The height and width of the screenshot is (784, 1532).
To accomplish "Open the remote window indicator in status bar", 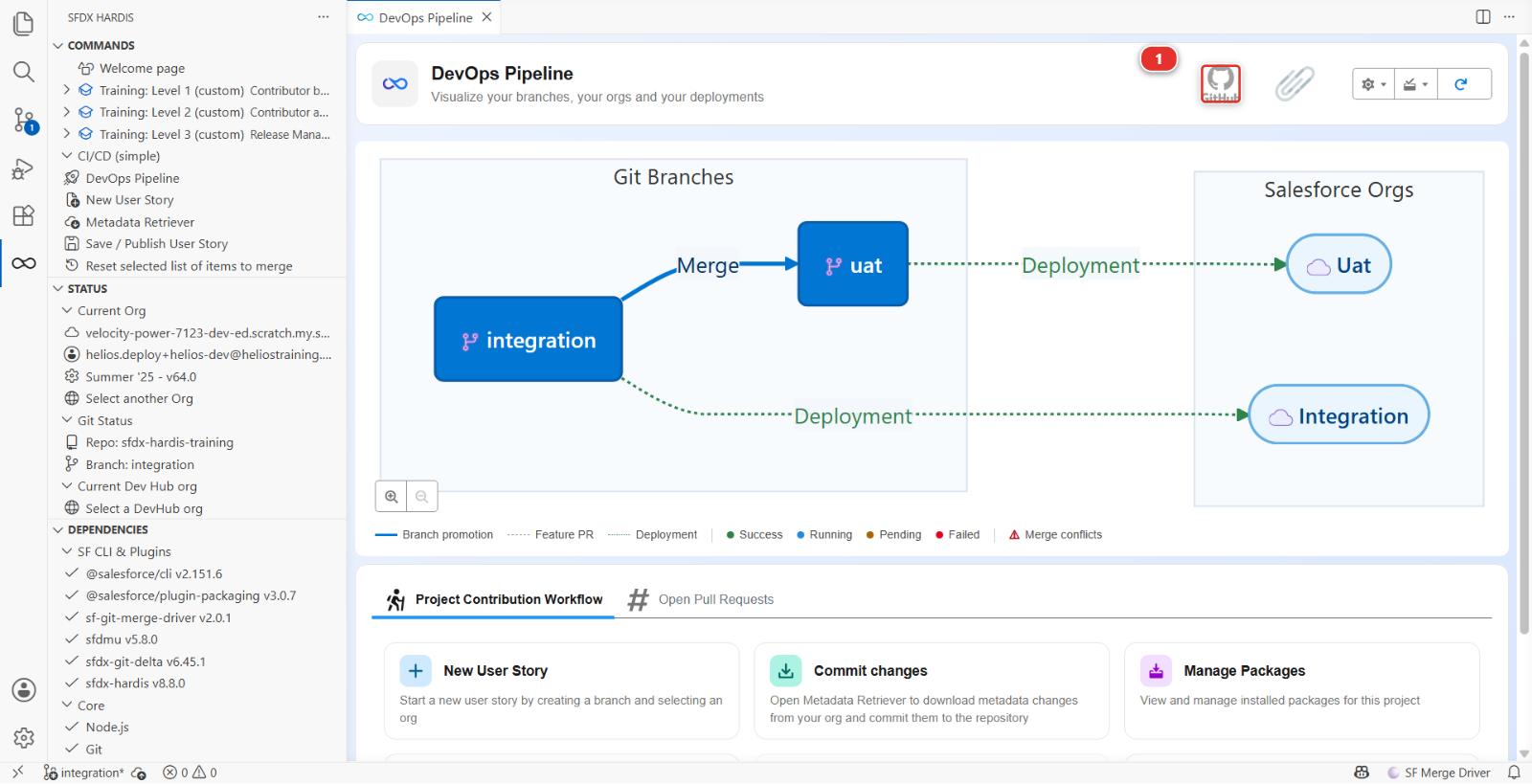I will click(17, 773).
